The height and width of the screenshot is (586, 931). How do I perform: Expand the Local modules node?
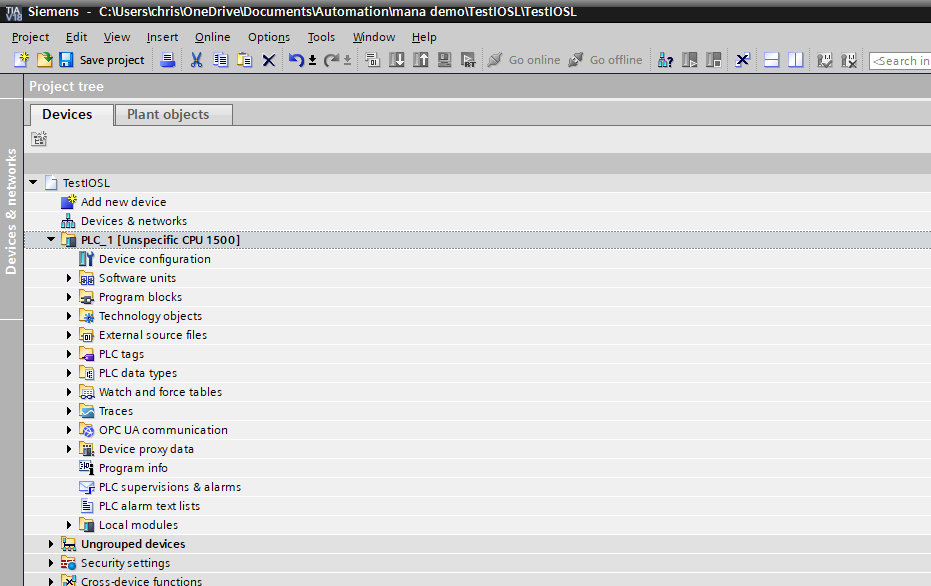coord(69,525)
